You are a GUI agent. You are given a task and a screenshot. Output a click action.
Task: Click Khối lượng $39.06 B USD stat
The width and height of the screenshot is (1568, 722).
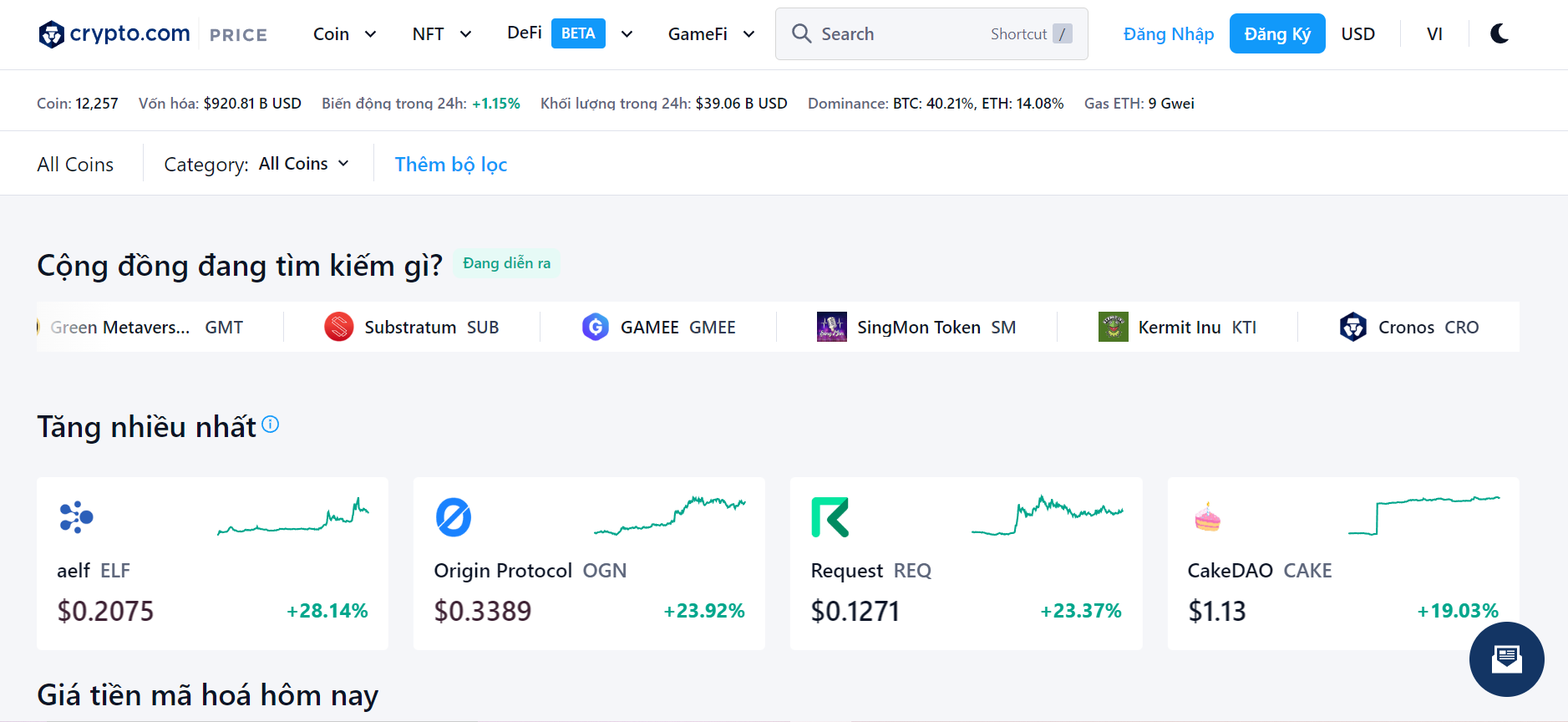[x=664, y=104]
